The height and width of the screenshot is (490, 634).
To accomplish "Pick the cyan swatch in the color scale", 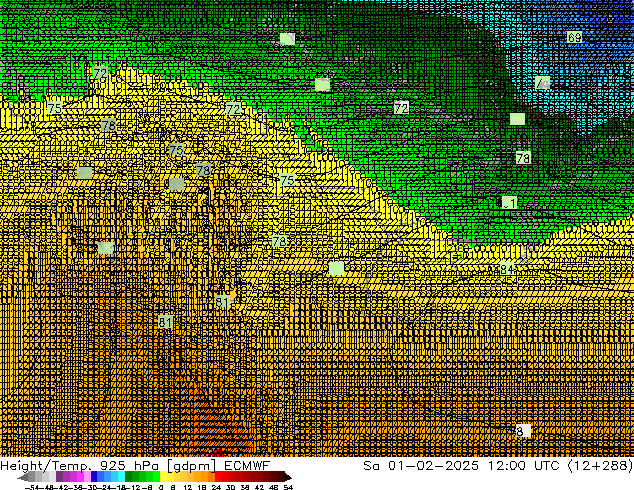I will 121,477.
